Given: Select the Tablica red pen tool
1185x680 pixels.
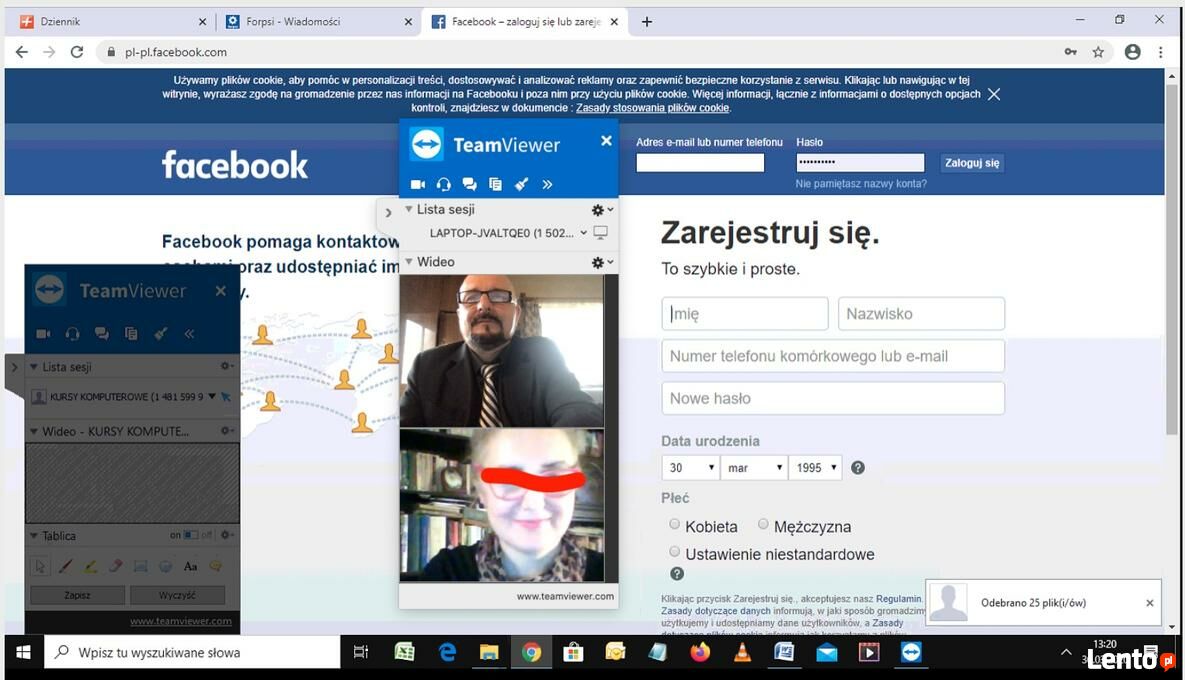Looking at the screenshot, I should click(66, 566).
